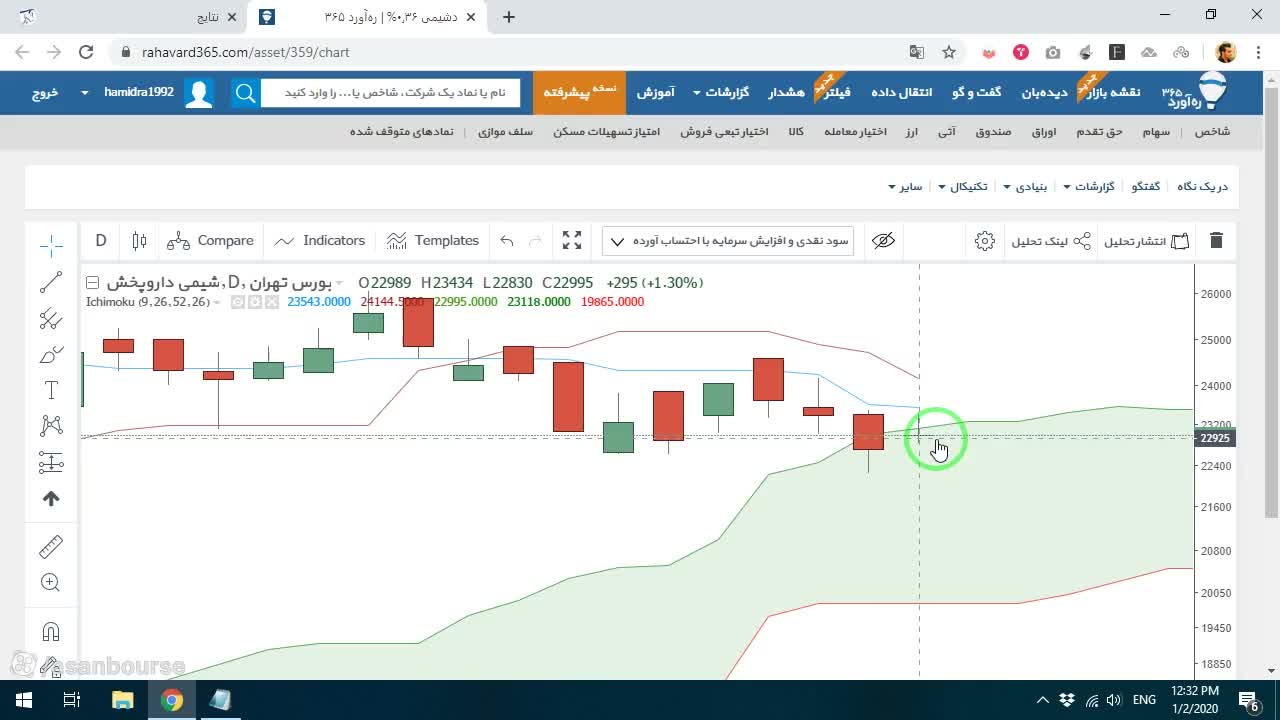The width and height of the screenshot is (1280, 720).
Task: Click the symbol search input field
Action: 390,93
